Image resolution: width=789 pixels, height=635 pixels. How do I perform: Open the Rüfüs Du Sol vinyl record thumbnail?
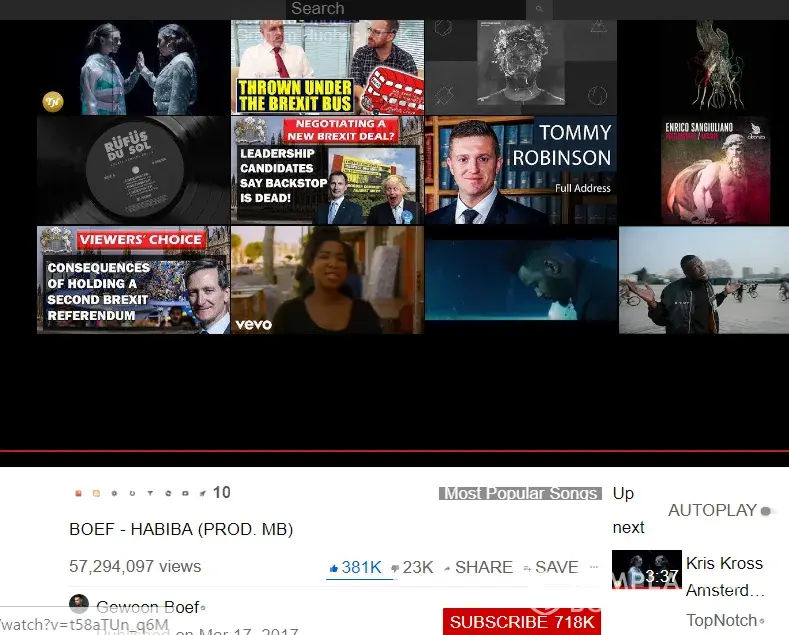point(133,170)
